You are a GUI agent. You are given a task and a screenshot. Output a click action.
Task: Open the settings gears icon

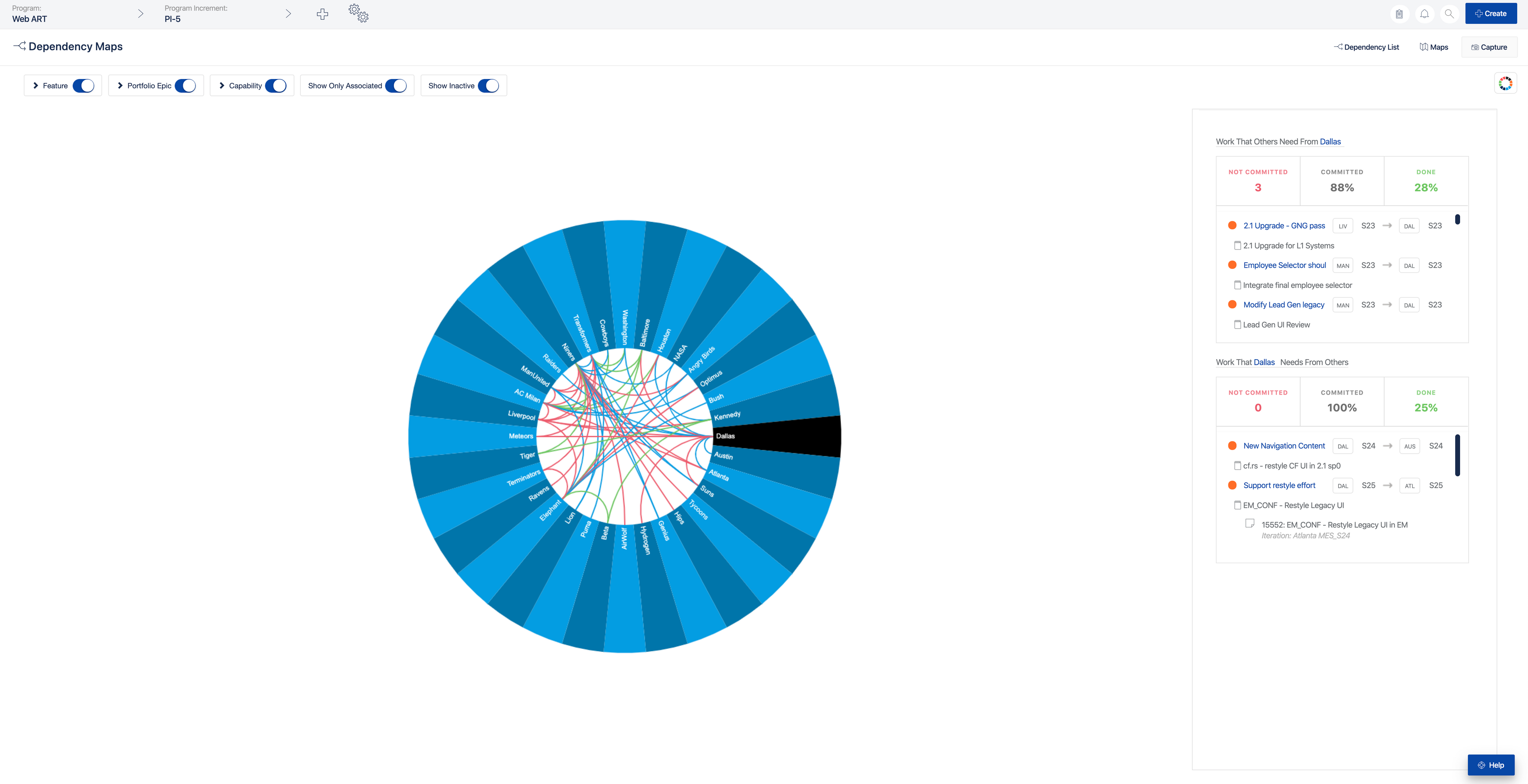coord(358,13)
